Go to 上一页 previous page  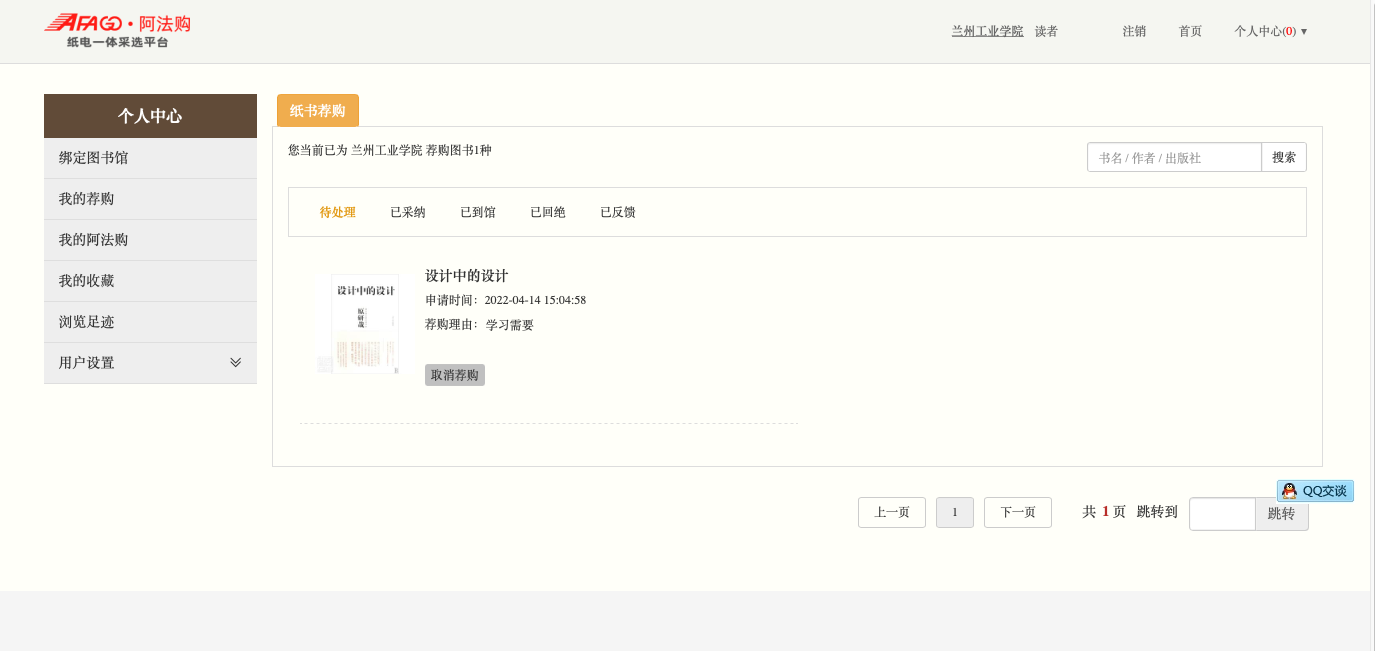coord(891,513)
